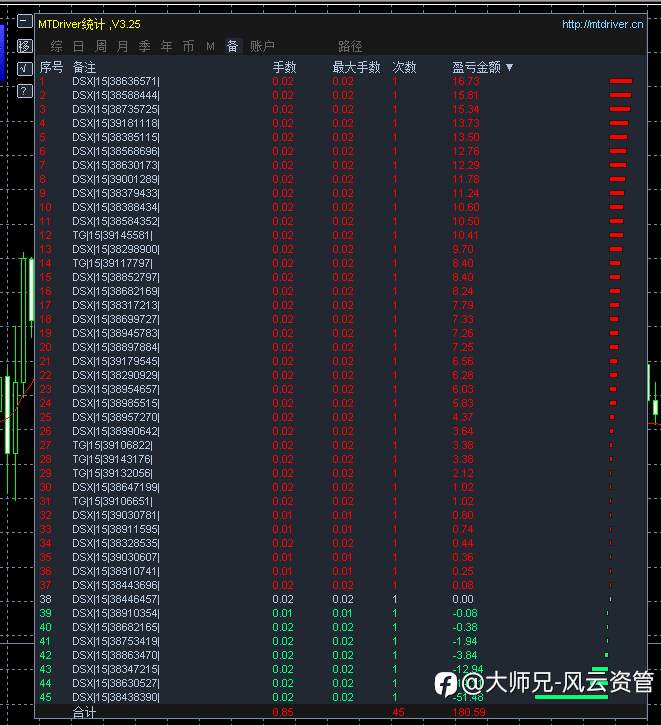The height and width of the screenshot is (725, 661).
Task: Select row TG|15|39117797|
Action: point(341,263)
